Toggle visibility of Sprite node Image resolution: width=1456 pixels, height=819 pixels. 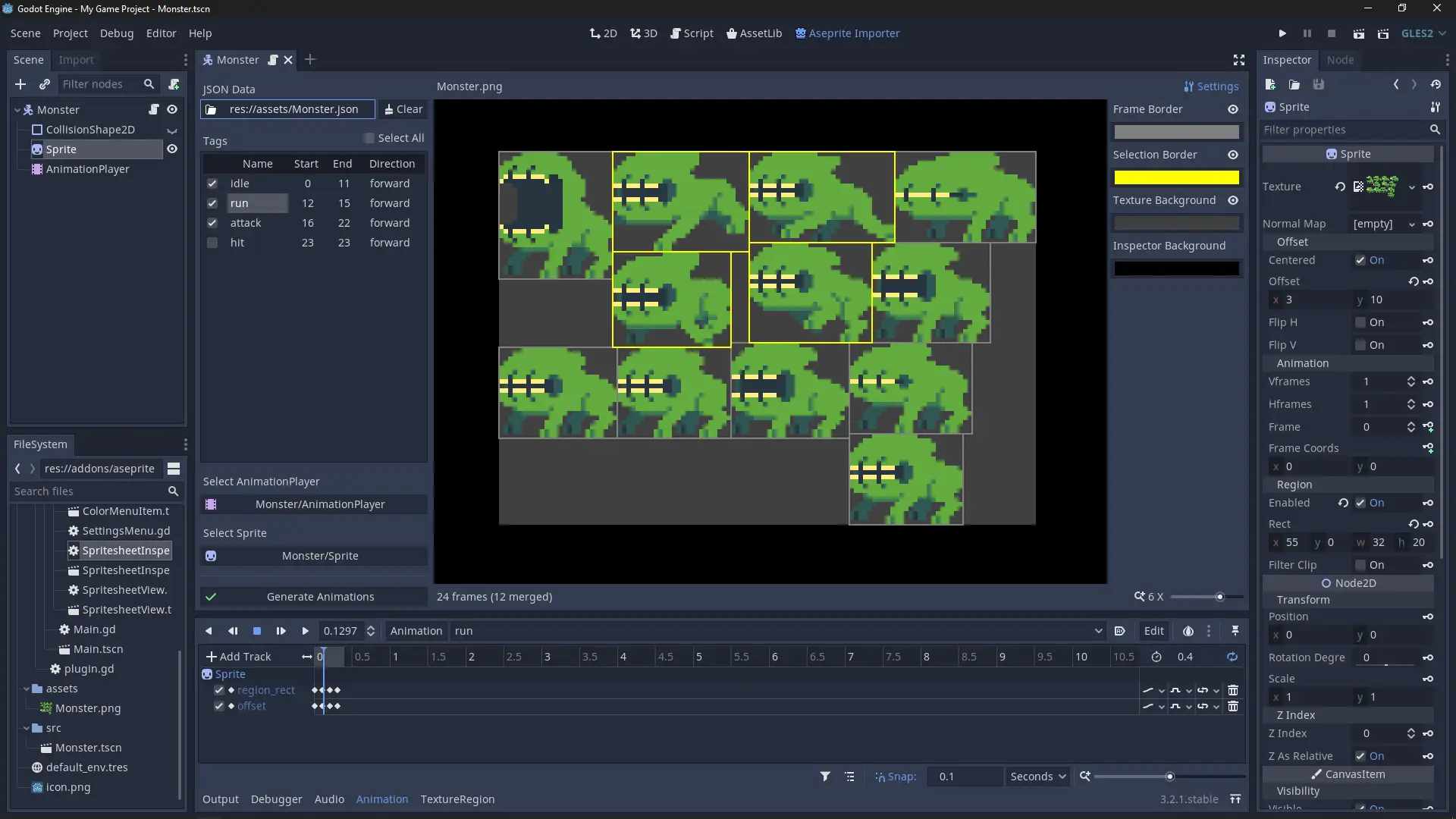pos(172,149)
